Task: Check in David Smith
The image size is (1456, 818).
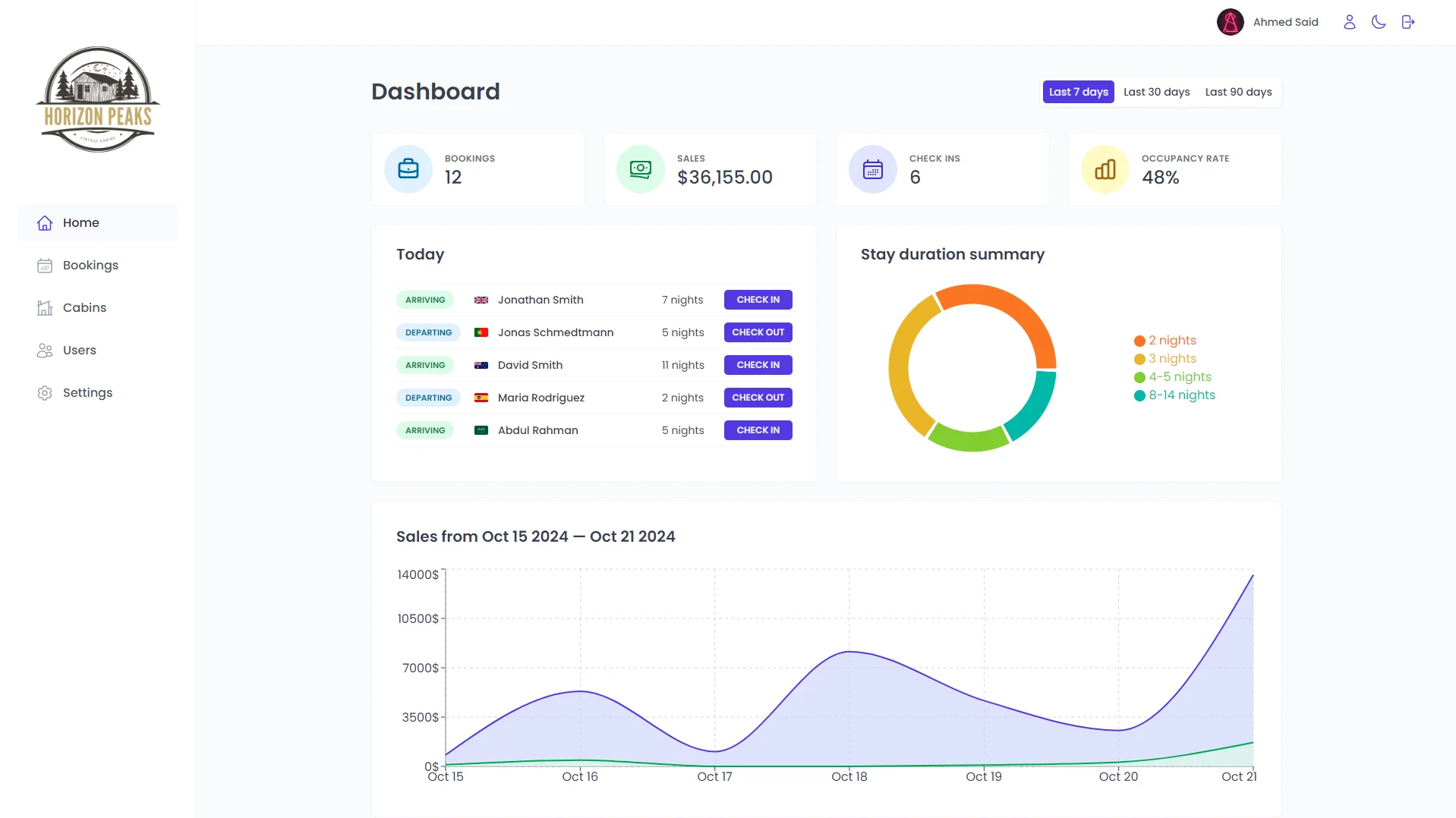Action: (x=757, y=365)
